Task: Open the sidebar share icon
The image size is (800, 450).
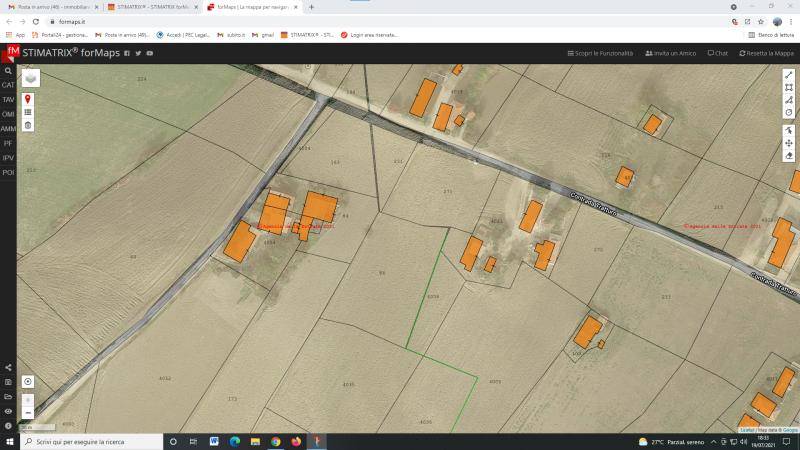Action: pos(8,367)
